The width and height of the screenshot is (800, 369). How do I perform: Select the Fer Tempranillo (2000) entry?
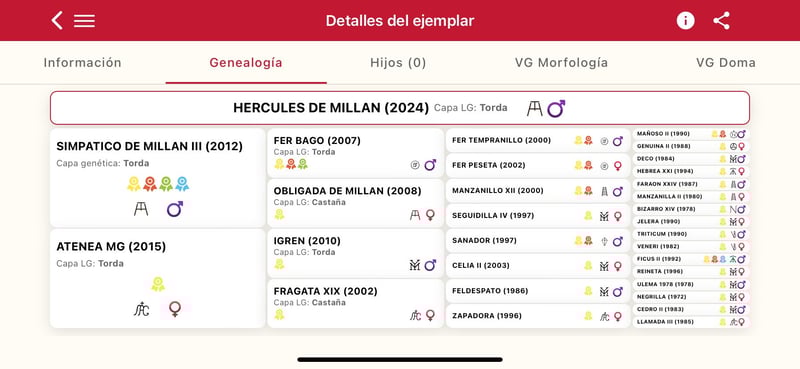click(538, 140)
